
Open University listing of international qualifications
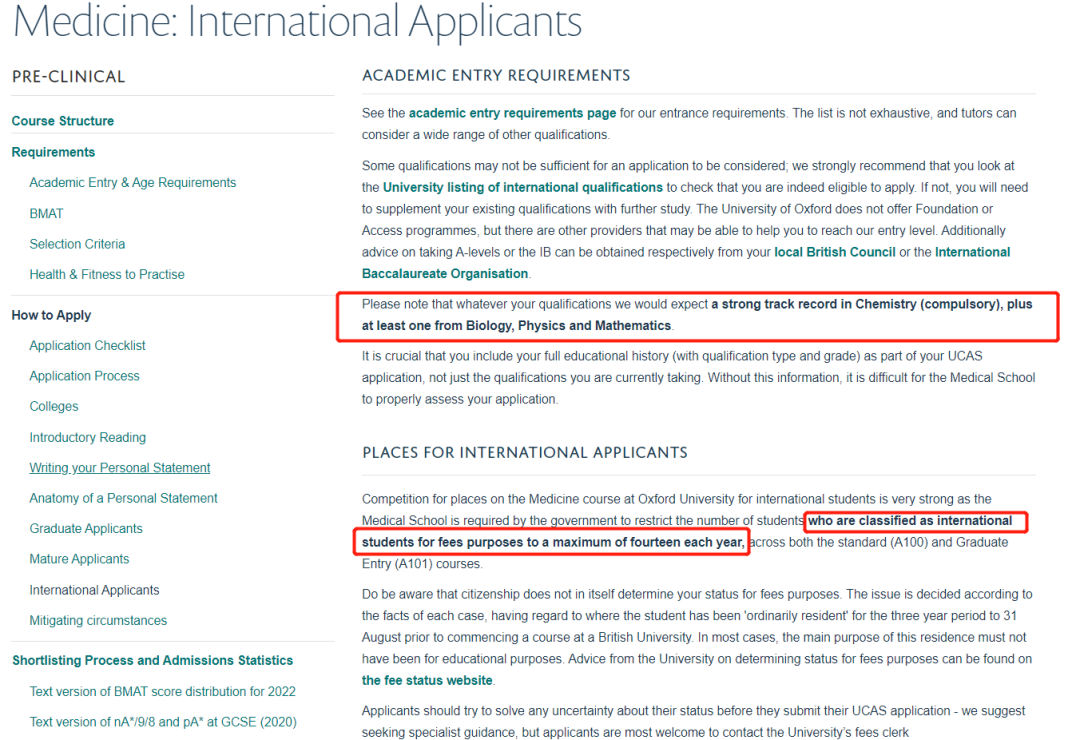click(523, 187)
